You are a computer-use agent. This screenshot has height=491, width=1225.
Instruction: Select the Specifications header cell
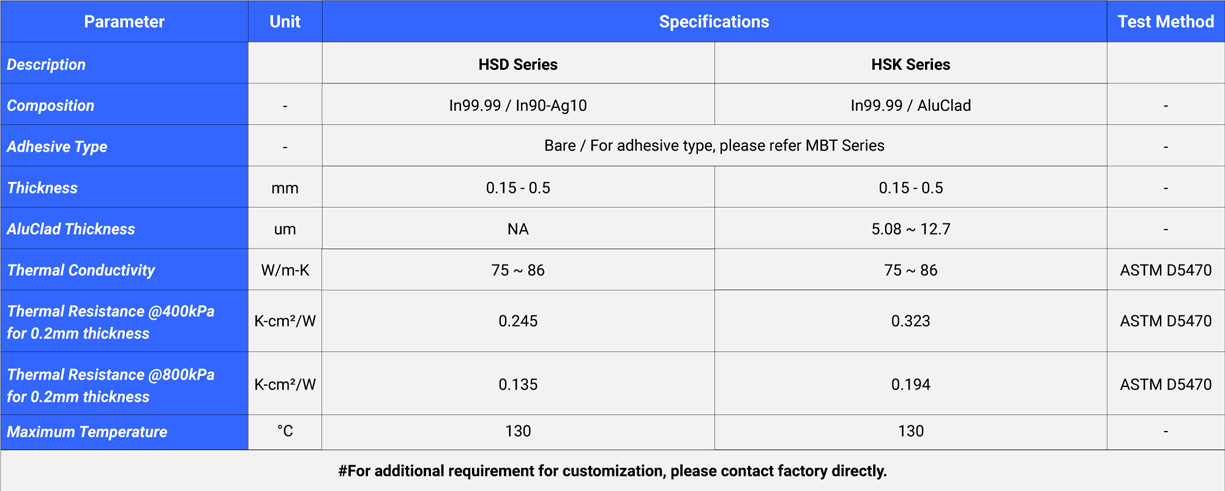(x=714, y=21)
